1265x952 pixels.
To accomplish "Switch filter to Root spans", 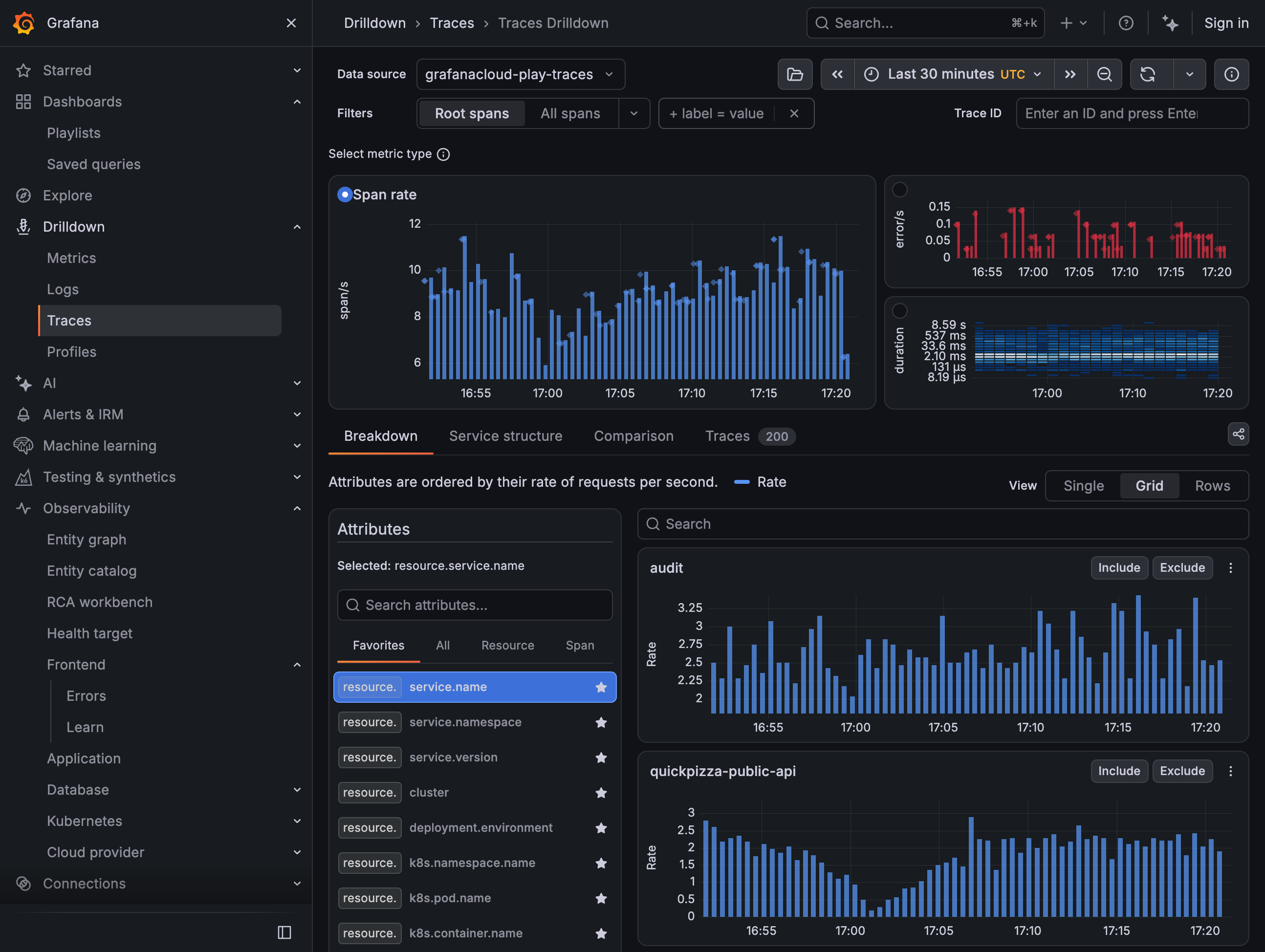I will (x=472, y=113).
